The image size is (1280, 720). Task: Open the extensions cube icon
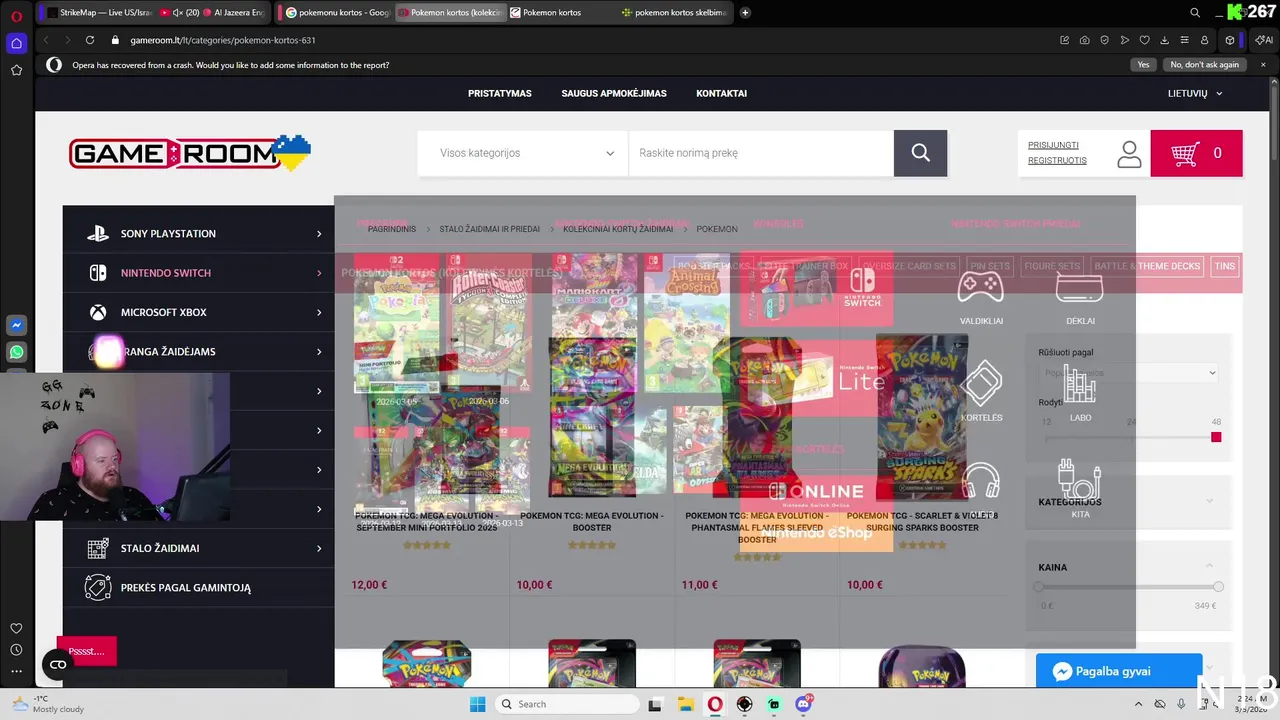[1230, 40]
